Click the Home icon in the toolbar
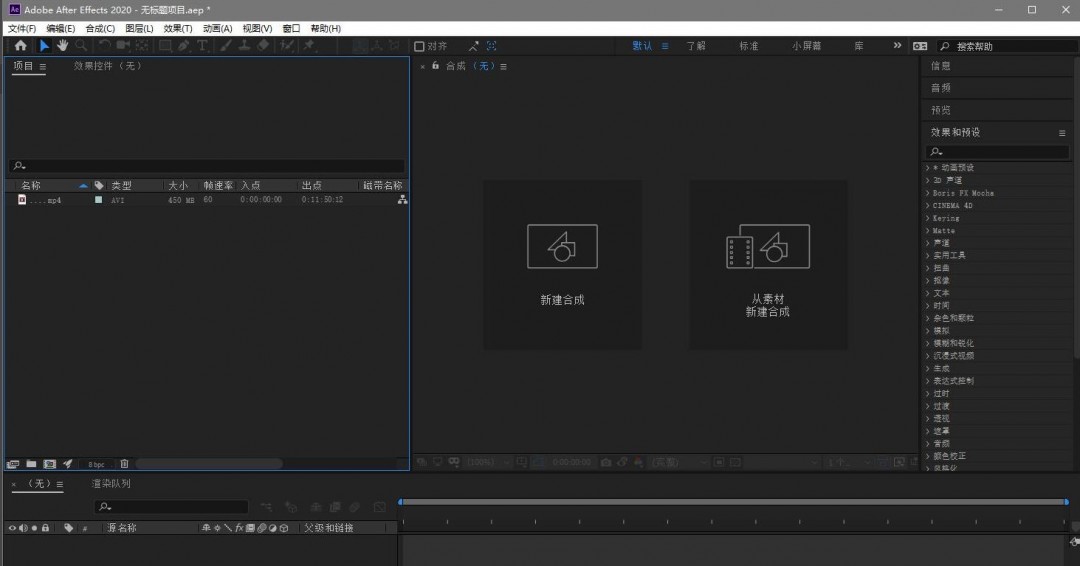Viewport: 1080px width, 566px height. tap(20, 46)
